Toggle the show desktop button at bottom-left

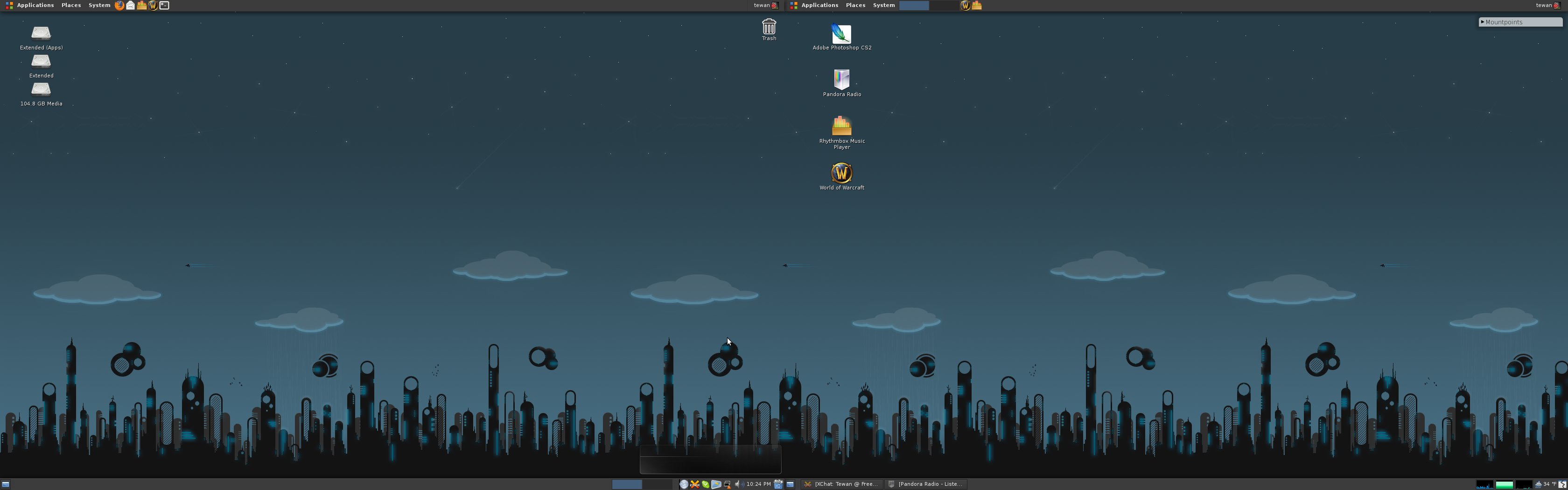coord(6,484)
